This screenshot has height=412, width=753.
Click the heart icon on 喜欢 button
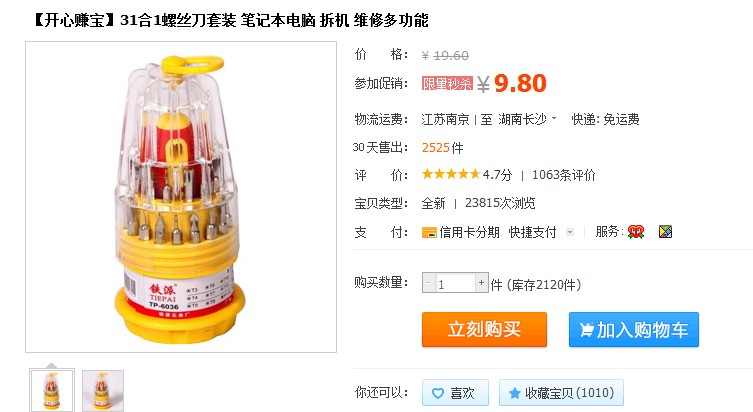437,393
